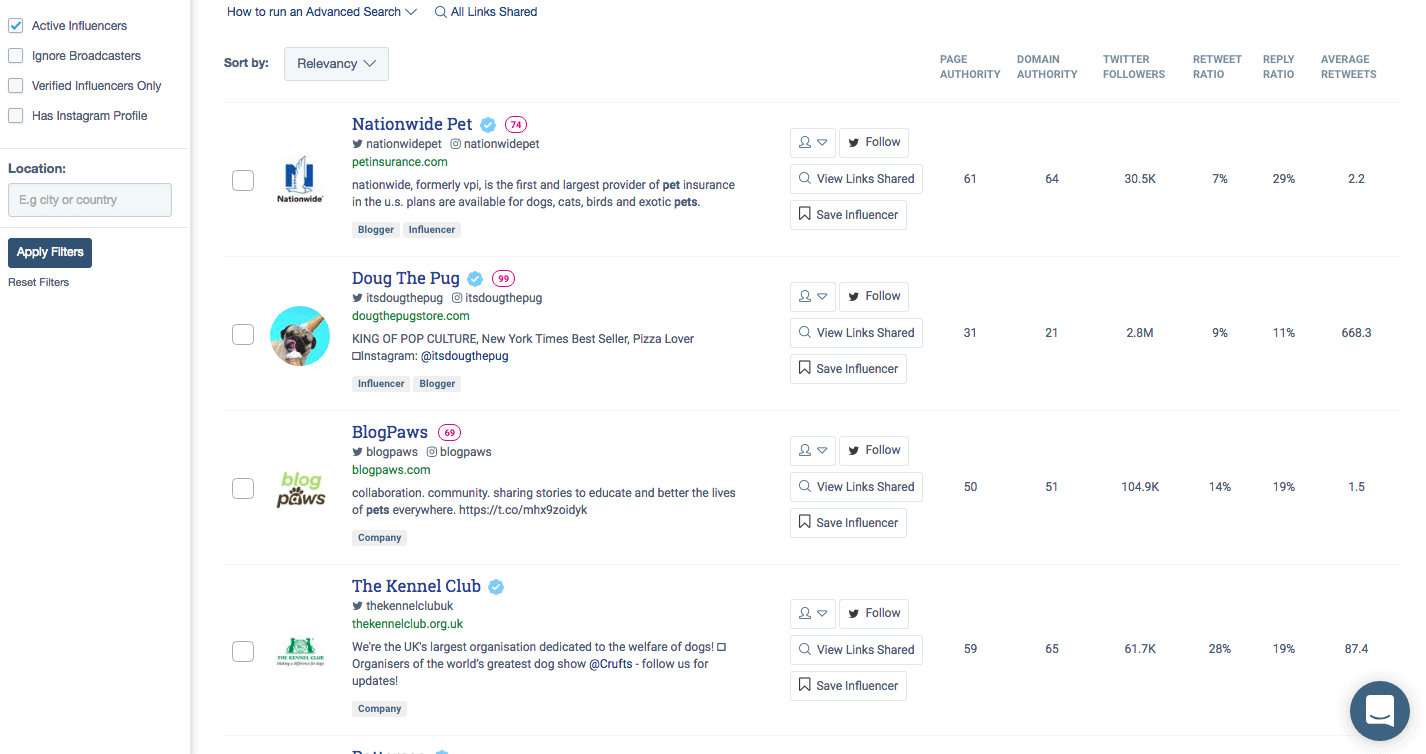Select the checkbox for the BlogPaws row

(243, 488)
